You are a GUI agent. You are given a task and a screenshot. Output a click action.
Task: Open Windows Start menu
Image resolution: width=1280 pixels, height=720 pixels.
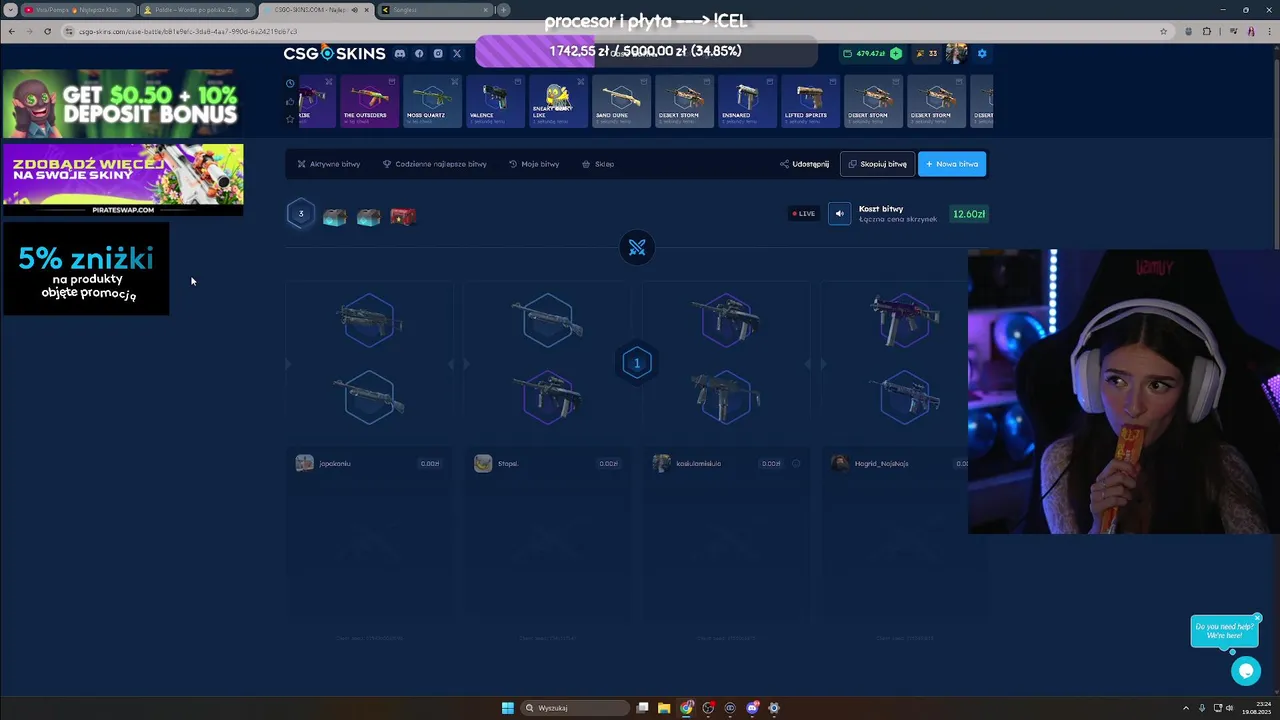[508, 708]
